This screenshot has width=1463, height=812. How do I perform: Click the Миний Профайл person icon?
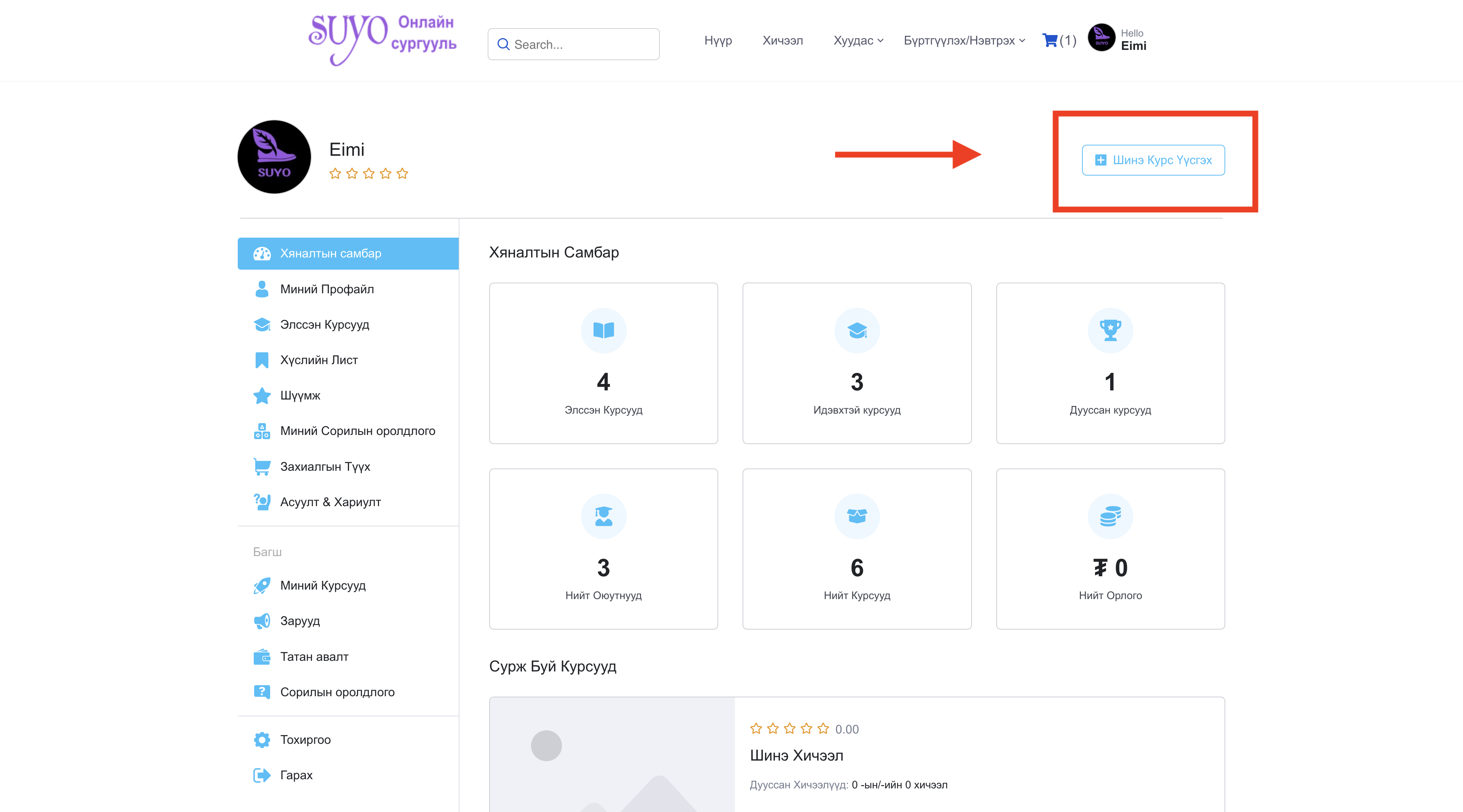262,289
